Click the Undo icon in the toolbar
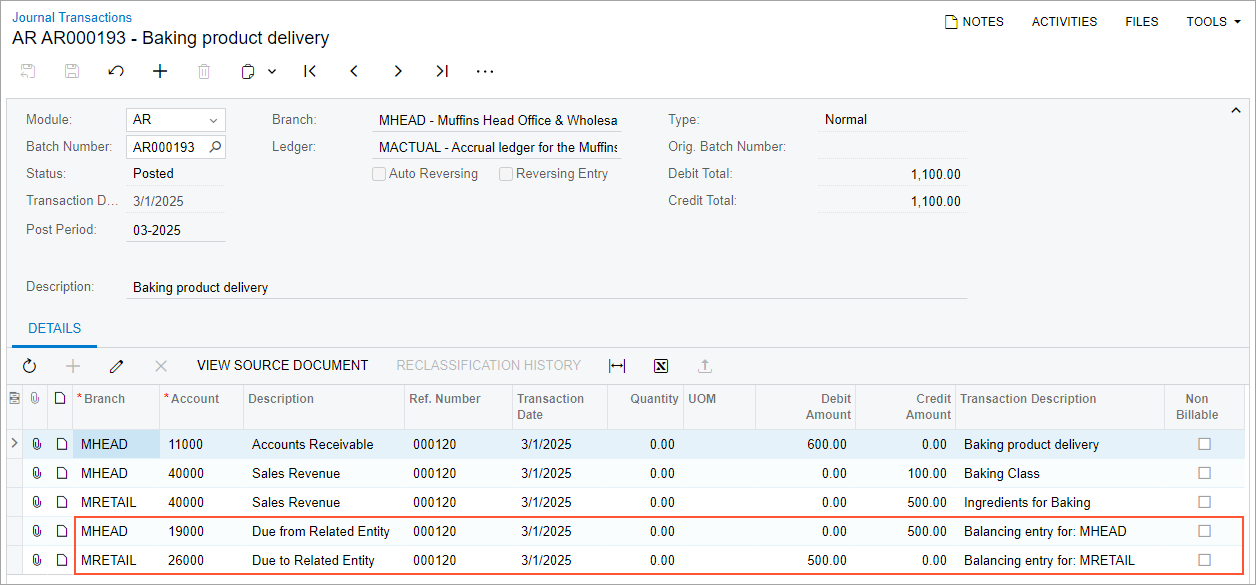The image size is (1256, 585). [116, 71]
